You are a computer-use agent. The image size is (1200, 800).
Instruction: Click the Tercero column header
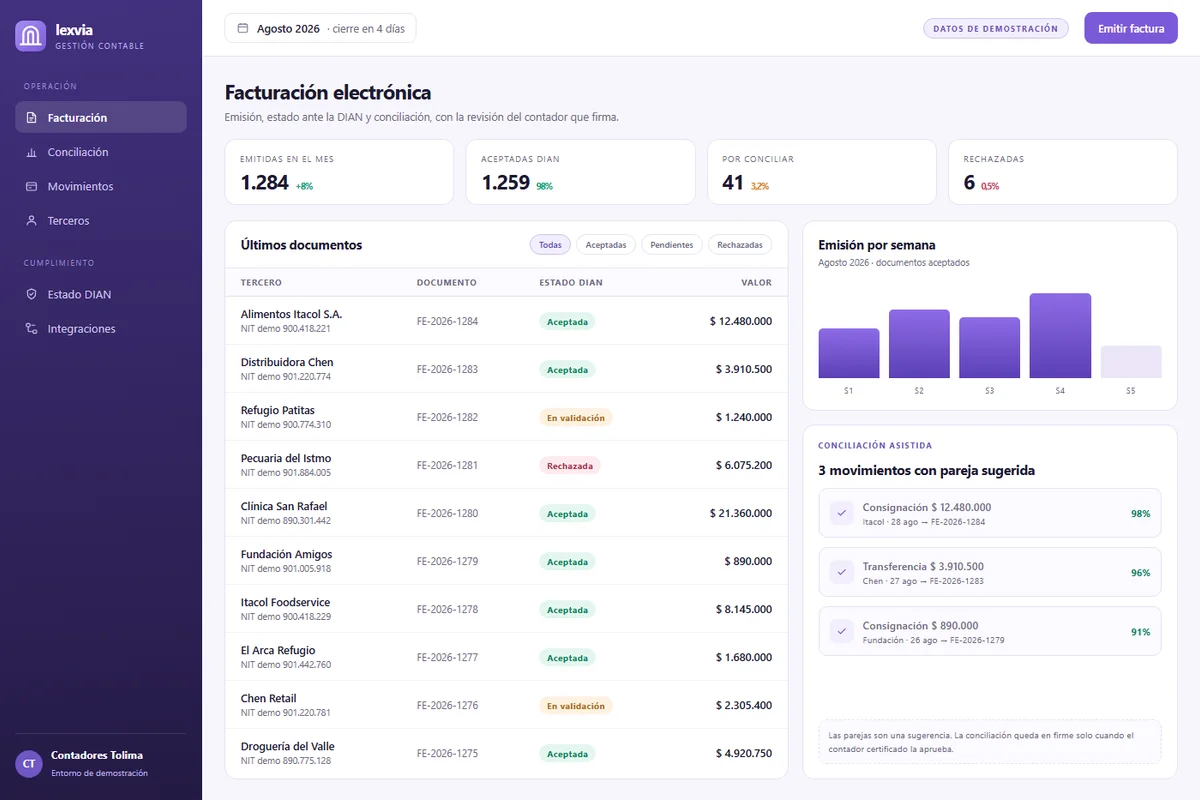pyautogui.click(x=261, y=283)
